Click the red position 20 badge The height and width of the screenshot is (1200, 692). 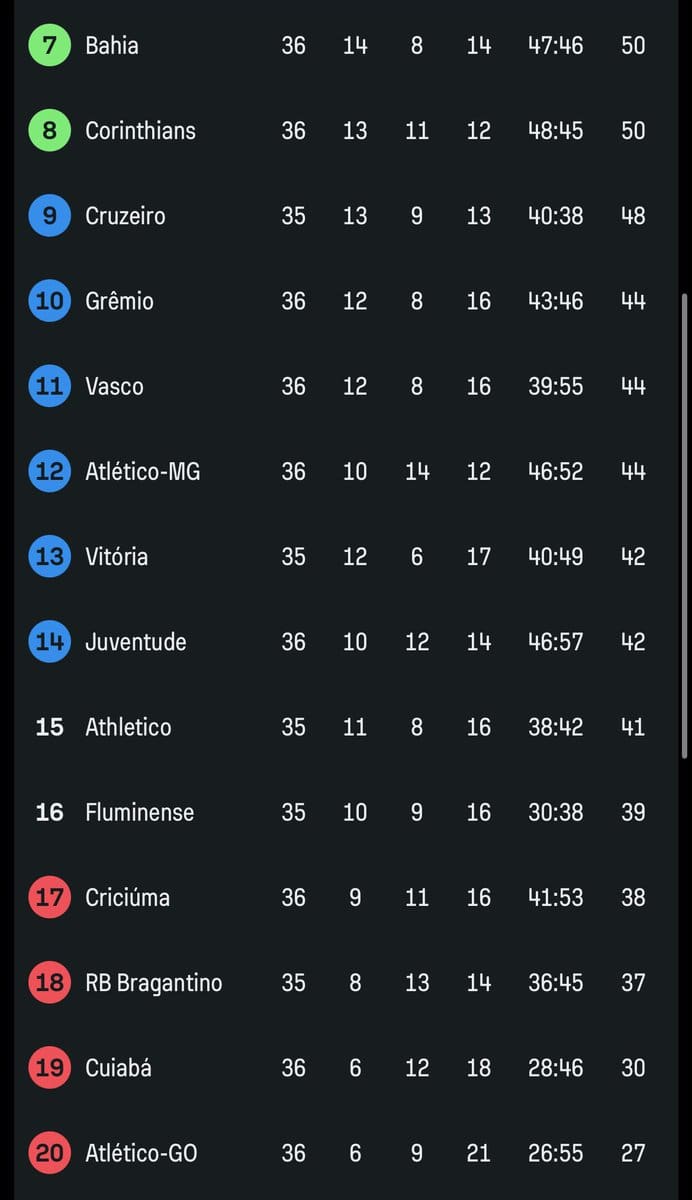49,1153
